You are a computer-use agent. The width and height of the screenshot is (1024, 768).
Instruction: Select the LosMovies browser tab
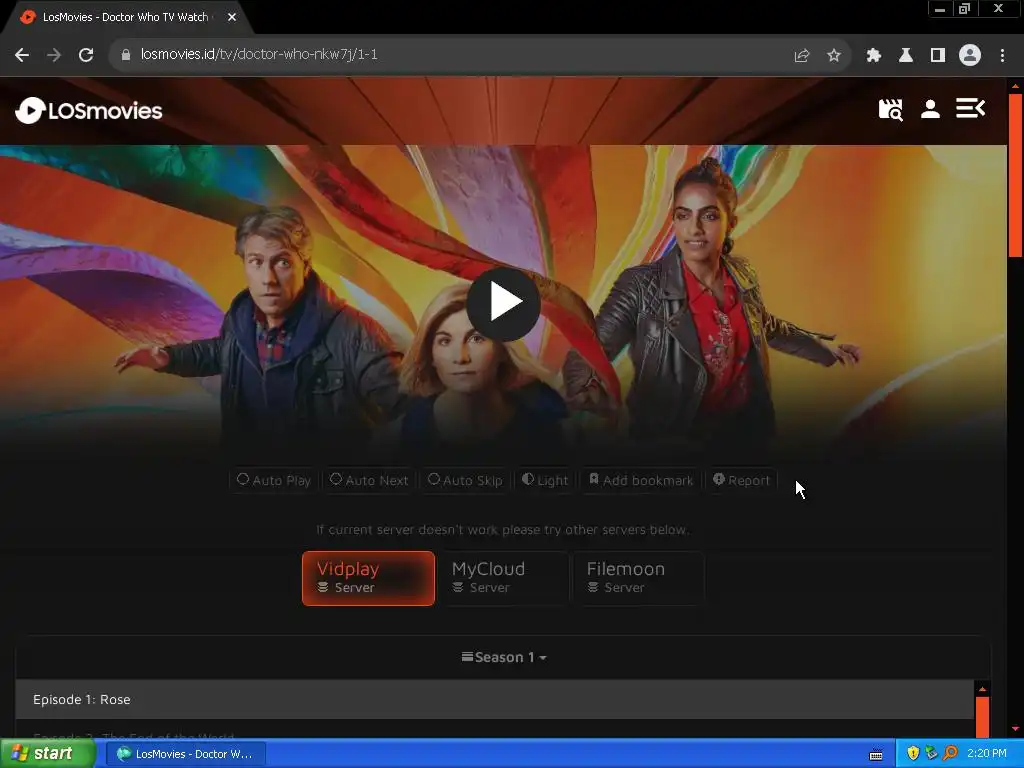coord(123,17)
